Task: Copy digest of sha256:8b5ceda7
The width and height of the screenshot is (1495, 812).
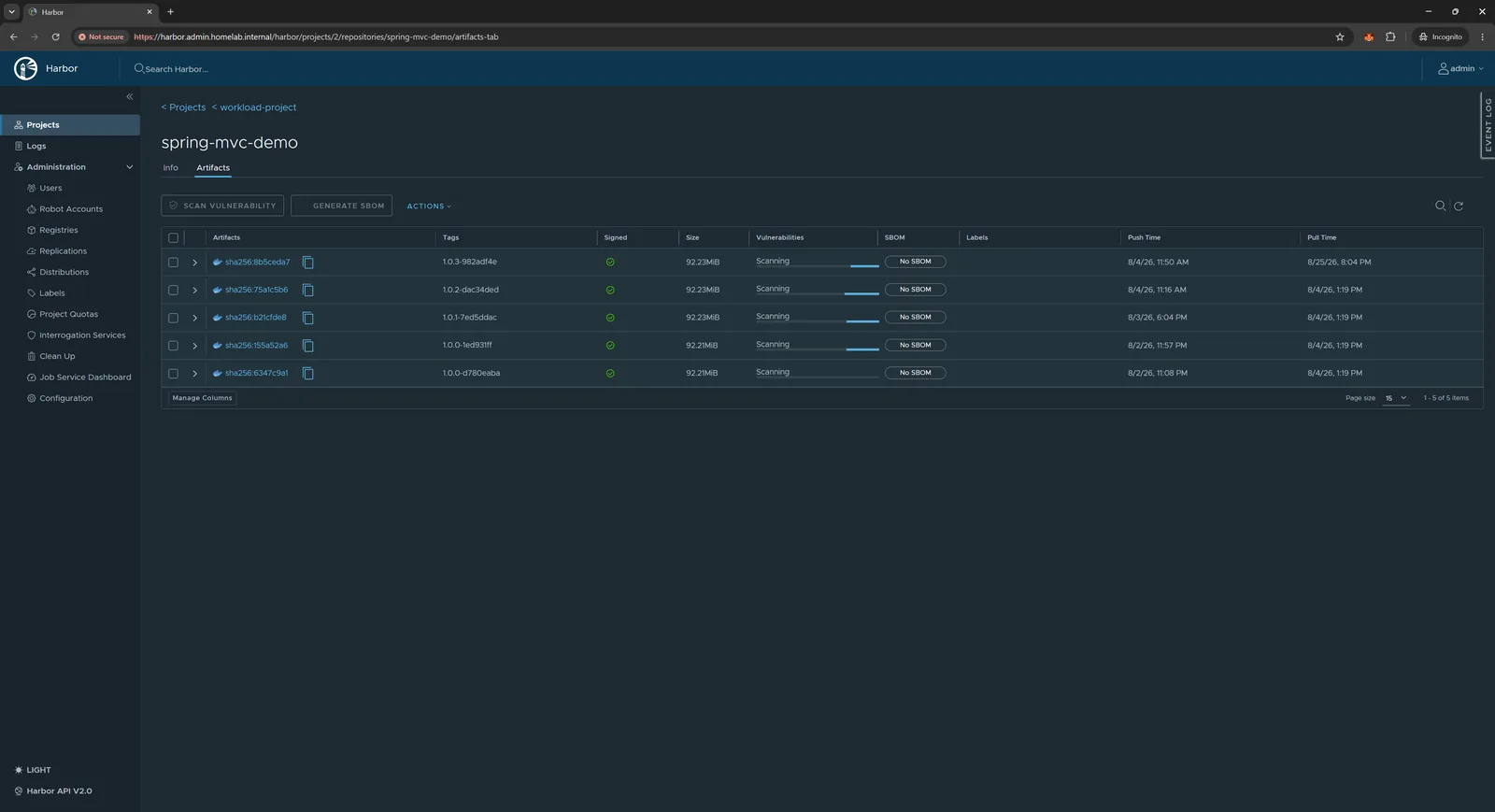Action: (x=307, y=263)
